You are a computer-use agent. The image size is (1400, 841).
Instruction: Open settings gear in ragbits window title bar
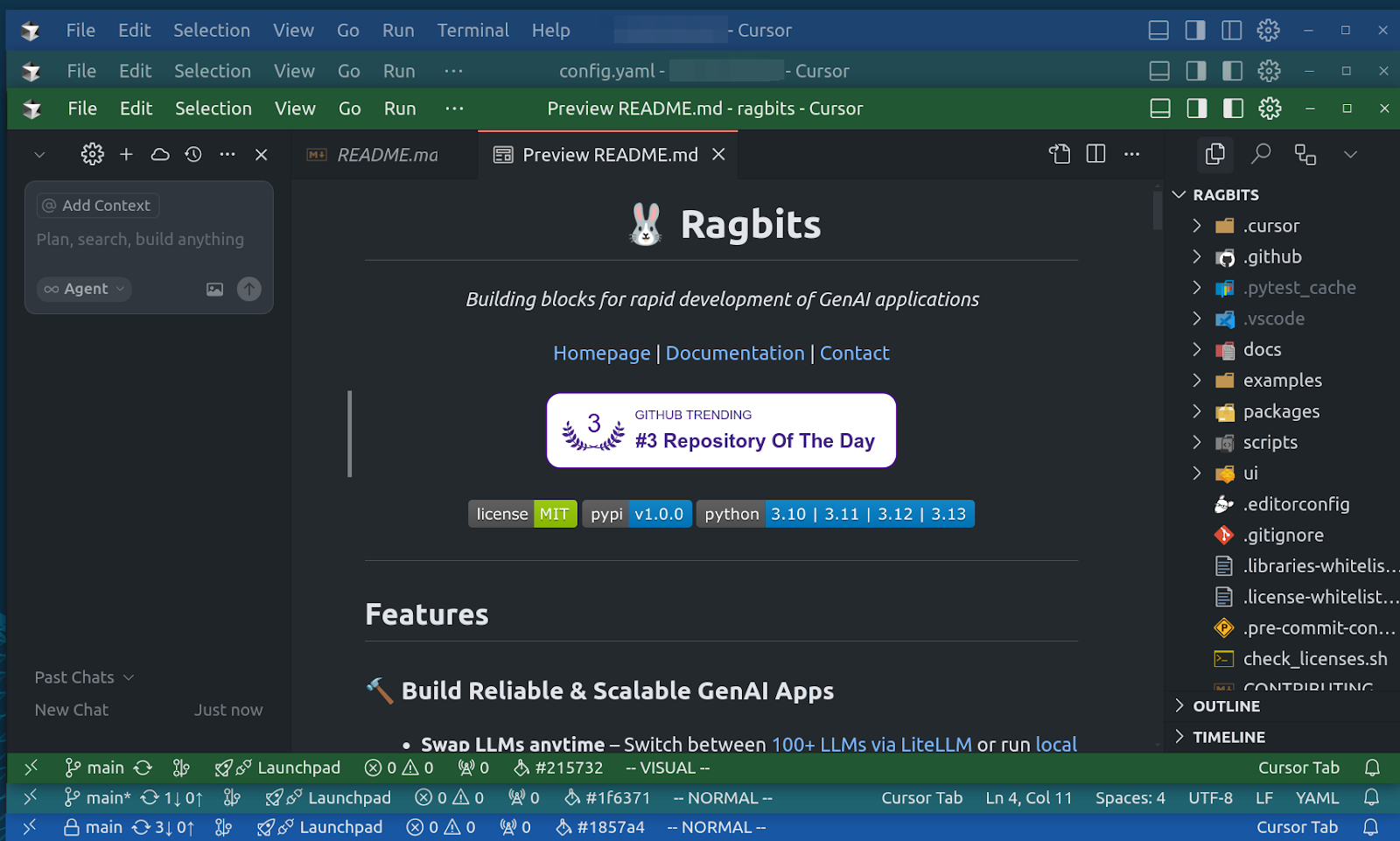coord(1270,109)
